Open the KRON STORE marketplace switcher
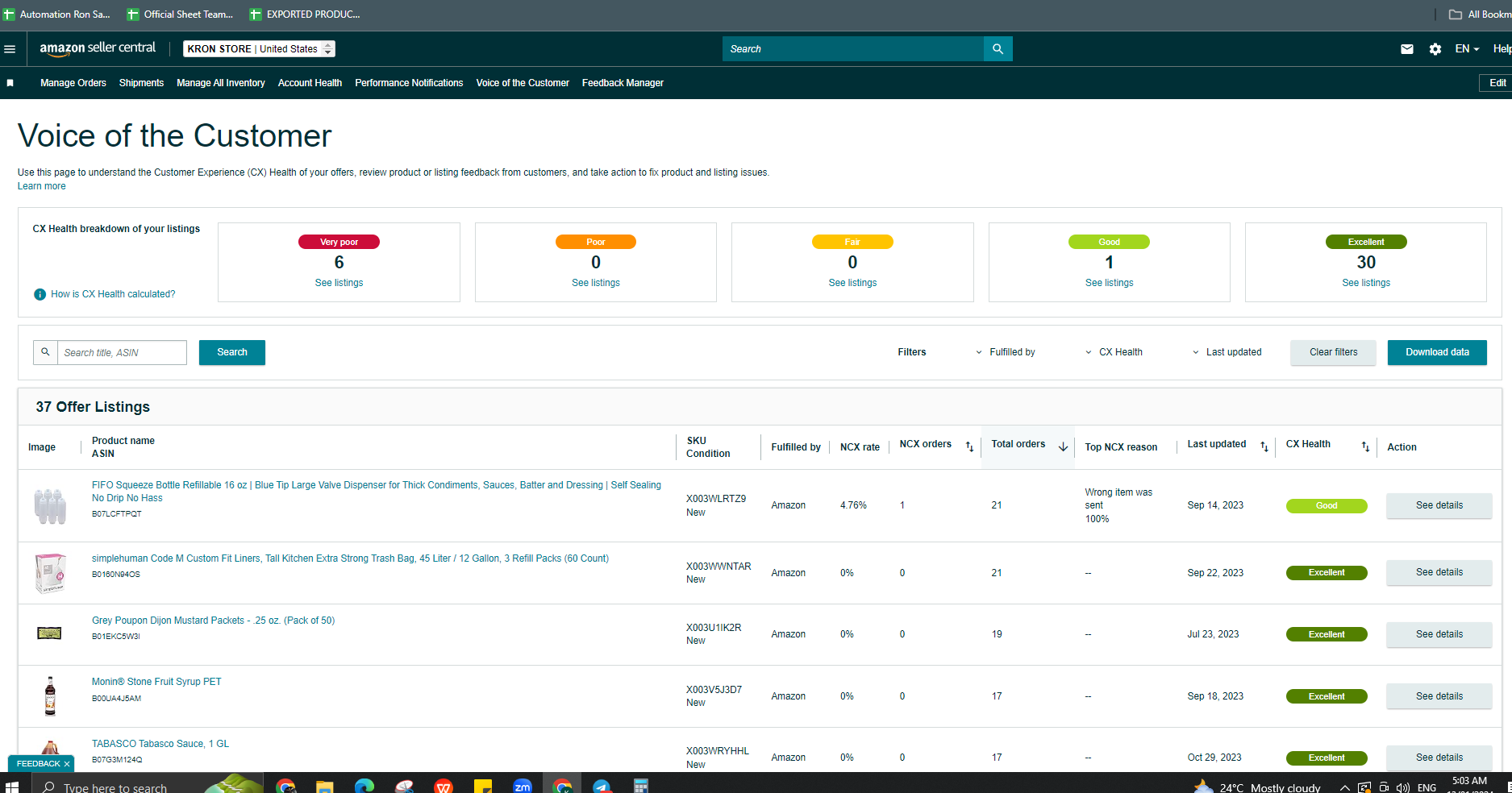1512x793 pixels. (x=259, y=49)
